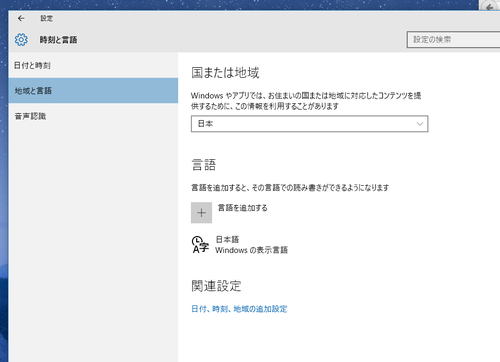The width and height of the screenshot is (500, 362).
Task: Click the 国または地域 heading
Action: pyautogui.click(x=225, y=73)
